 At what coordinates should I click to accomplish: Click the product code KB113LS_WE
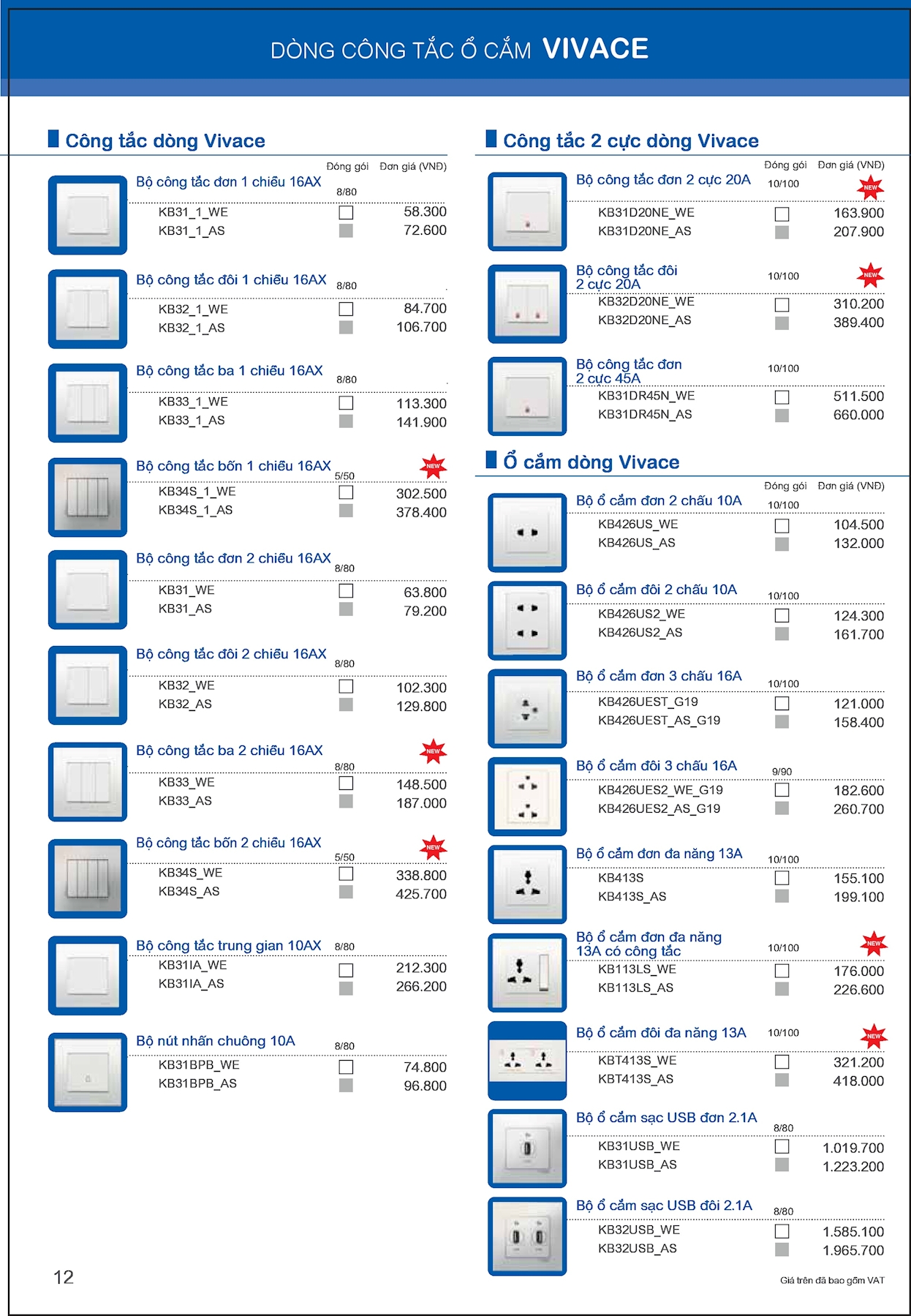click(637, 969)
